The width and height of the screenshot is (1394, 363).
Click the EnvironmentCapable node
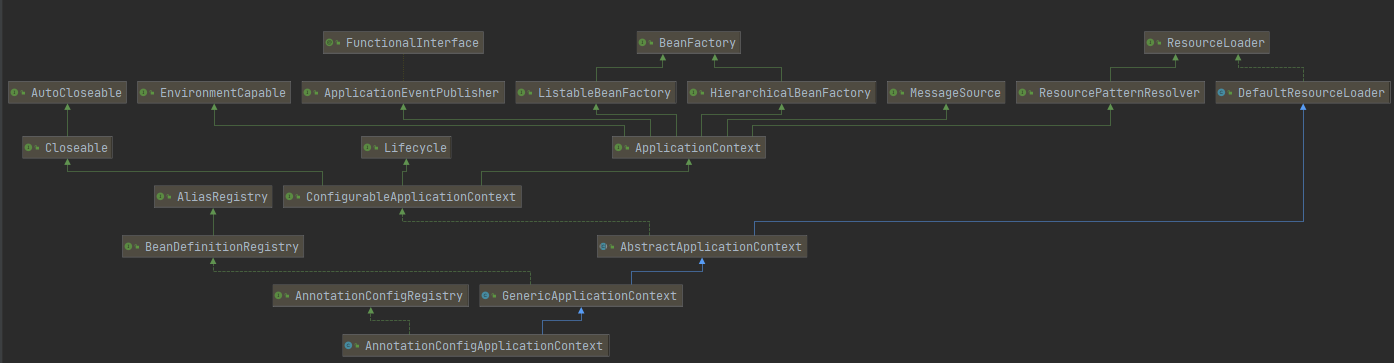click(x=214, y=93)
